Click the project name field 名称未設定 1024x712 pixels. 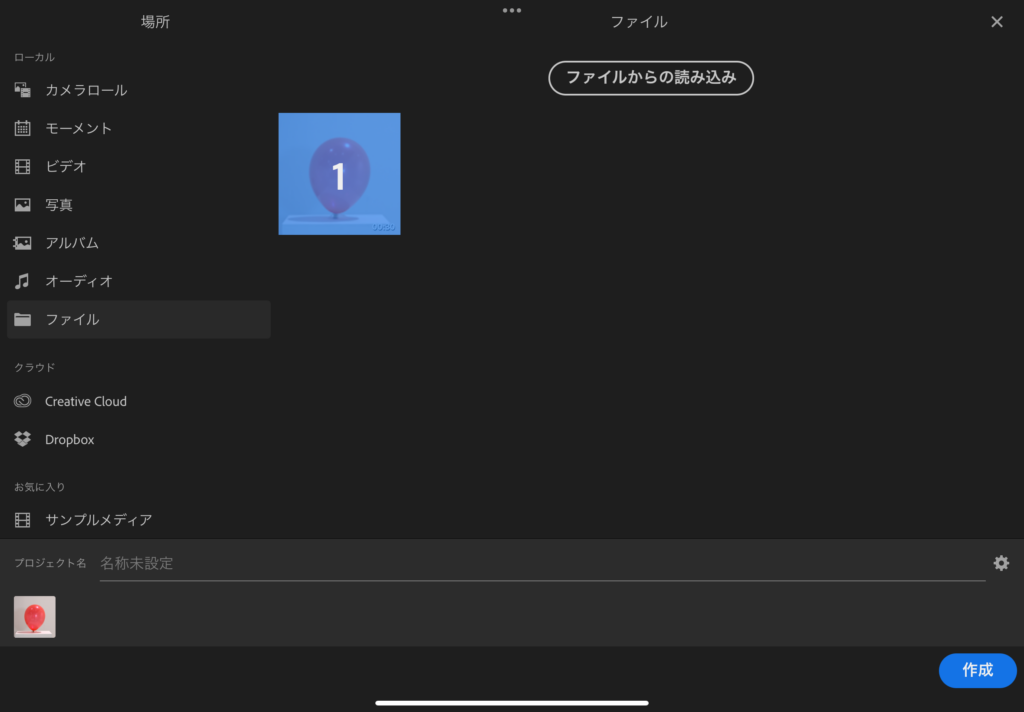click(x=540, y=563)
